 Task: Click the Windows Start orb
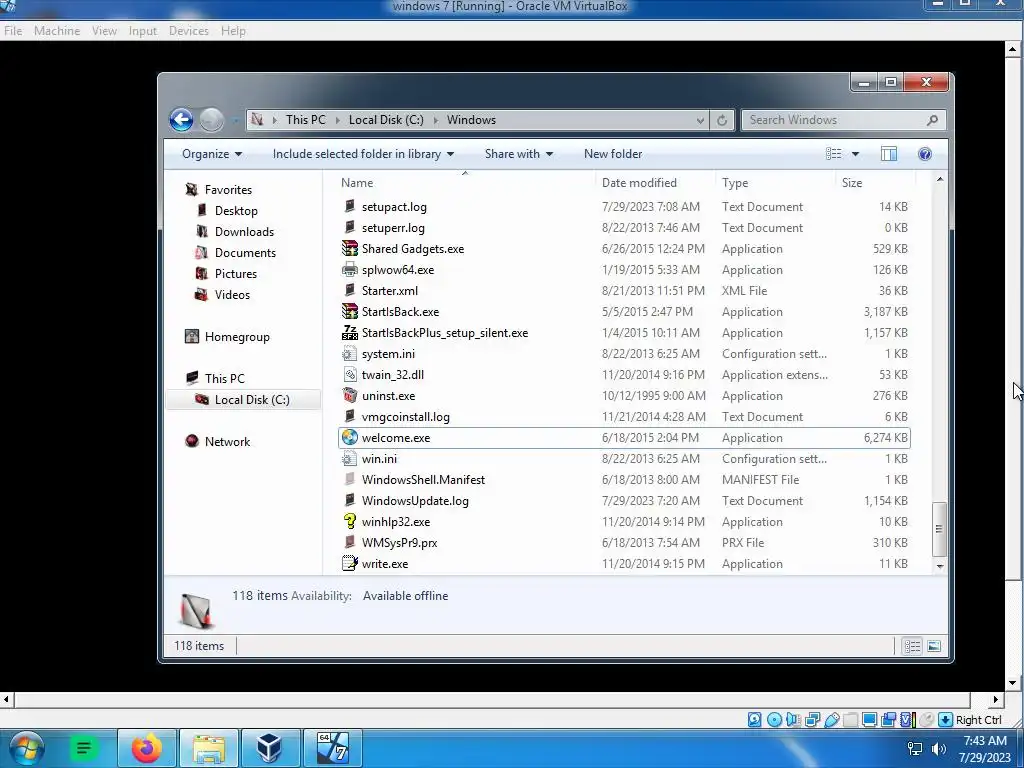click(x=27, y=749)
